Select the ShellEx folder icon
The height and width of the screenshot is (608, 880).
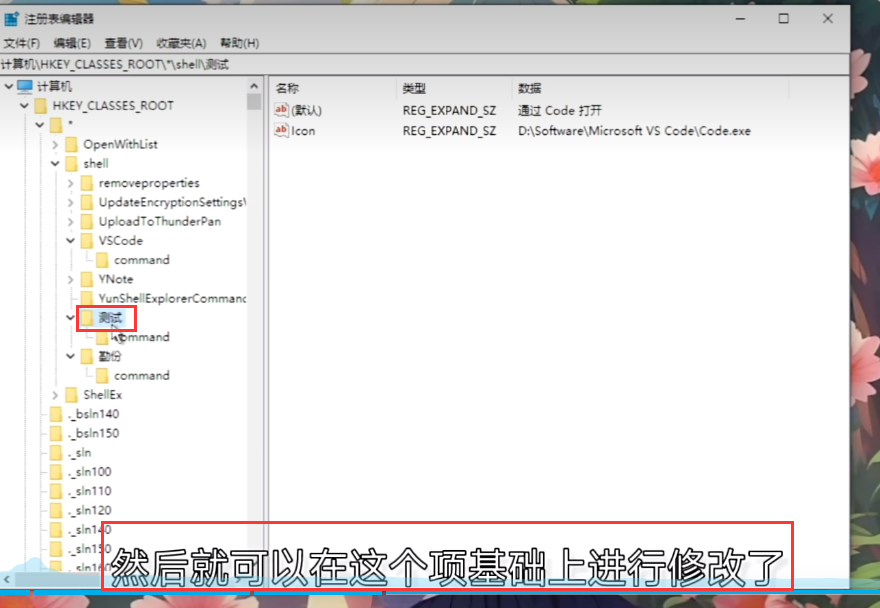[71, 395]
